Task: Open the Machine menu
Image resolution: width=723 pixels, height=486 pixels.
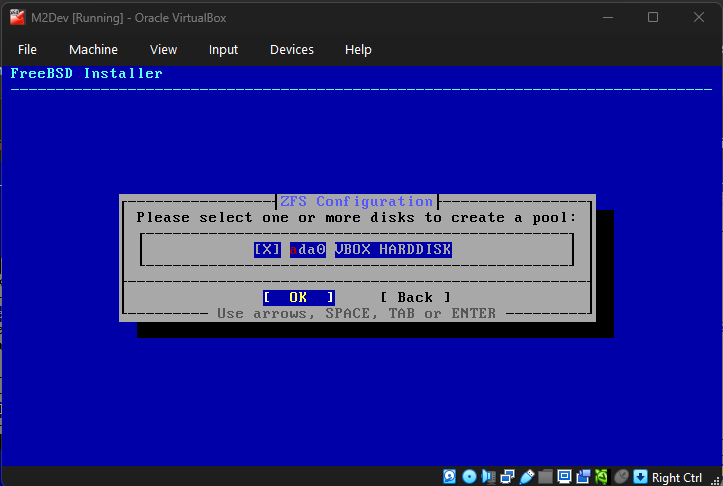Action: (93, 49)
